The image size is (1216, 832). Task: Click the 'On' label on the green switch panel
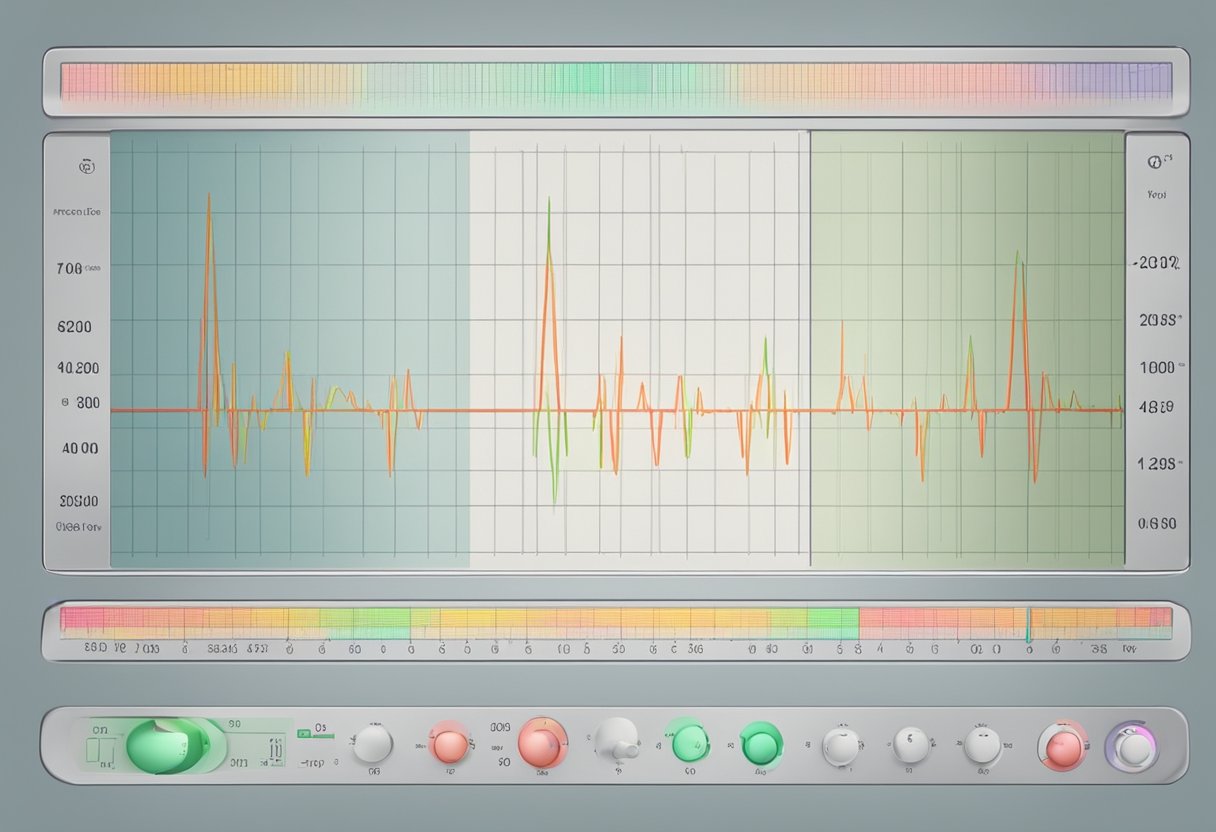(x=100, y=730)
